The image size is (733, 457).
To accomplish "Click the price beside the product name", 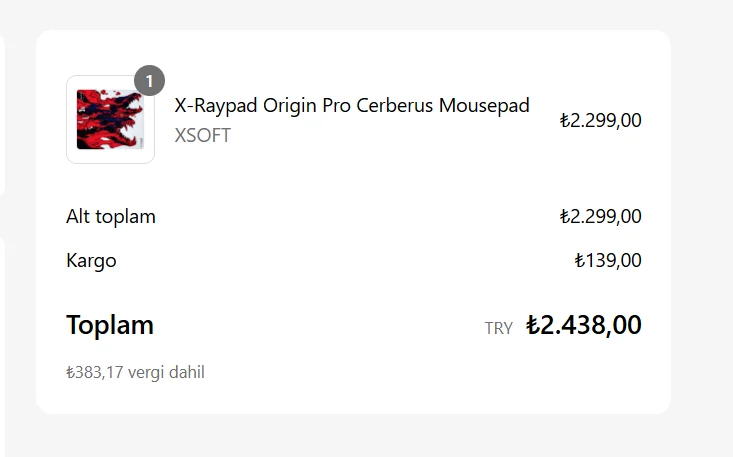I will point(601,120).
